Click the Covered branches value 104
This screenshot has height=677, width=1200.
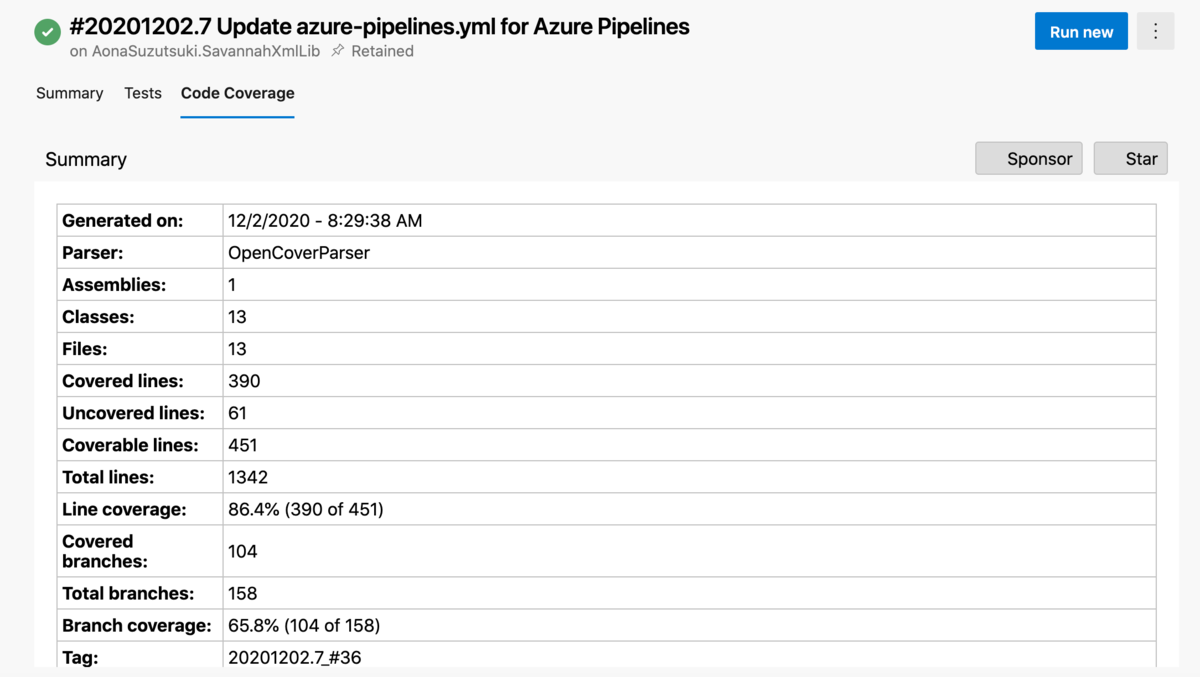(243, 551)
